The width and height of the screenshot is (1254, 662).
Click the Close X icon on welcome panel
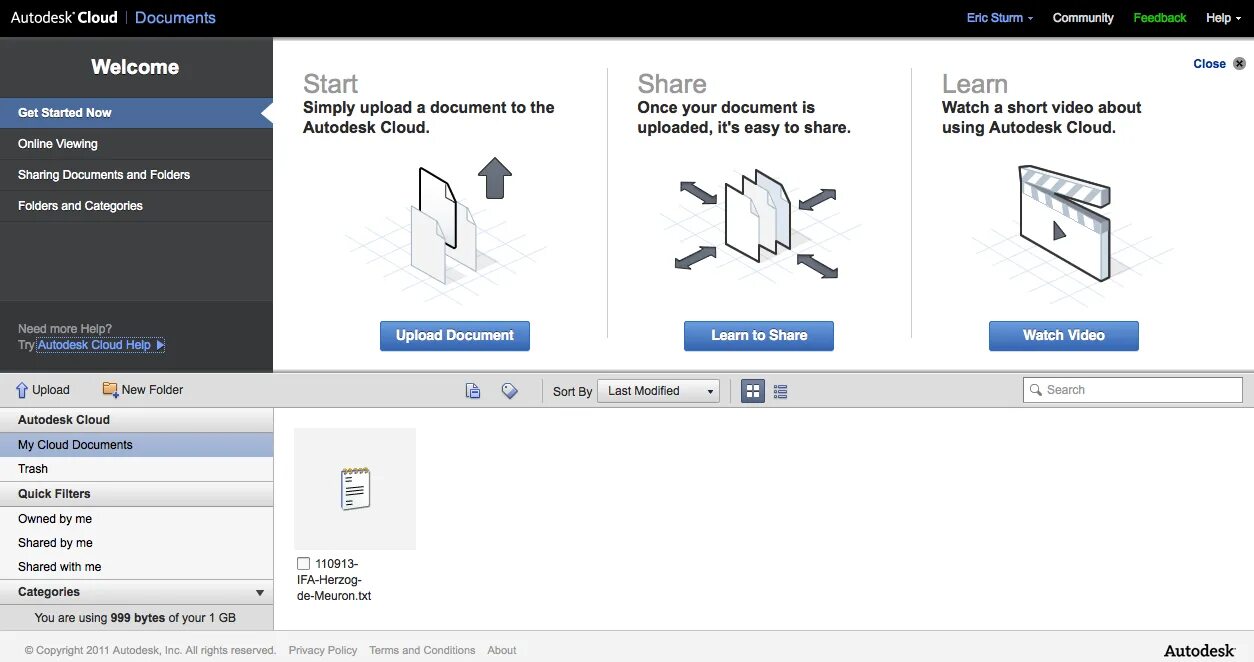[1239, 64]
